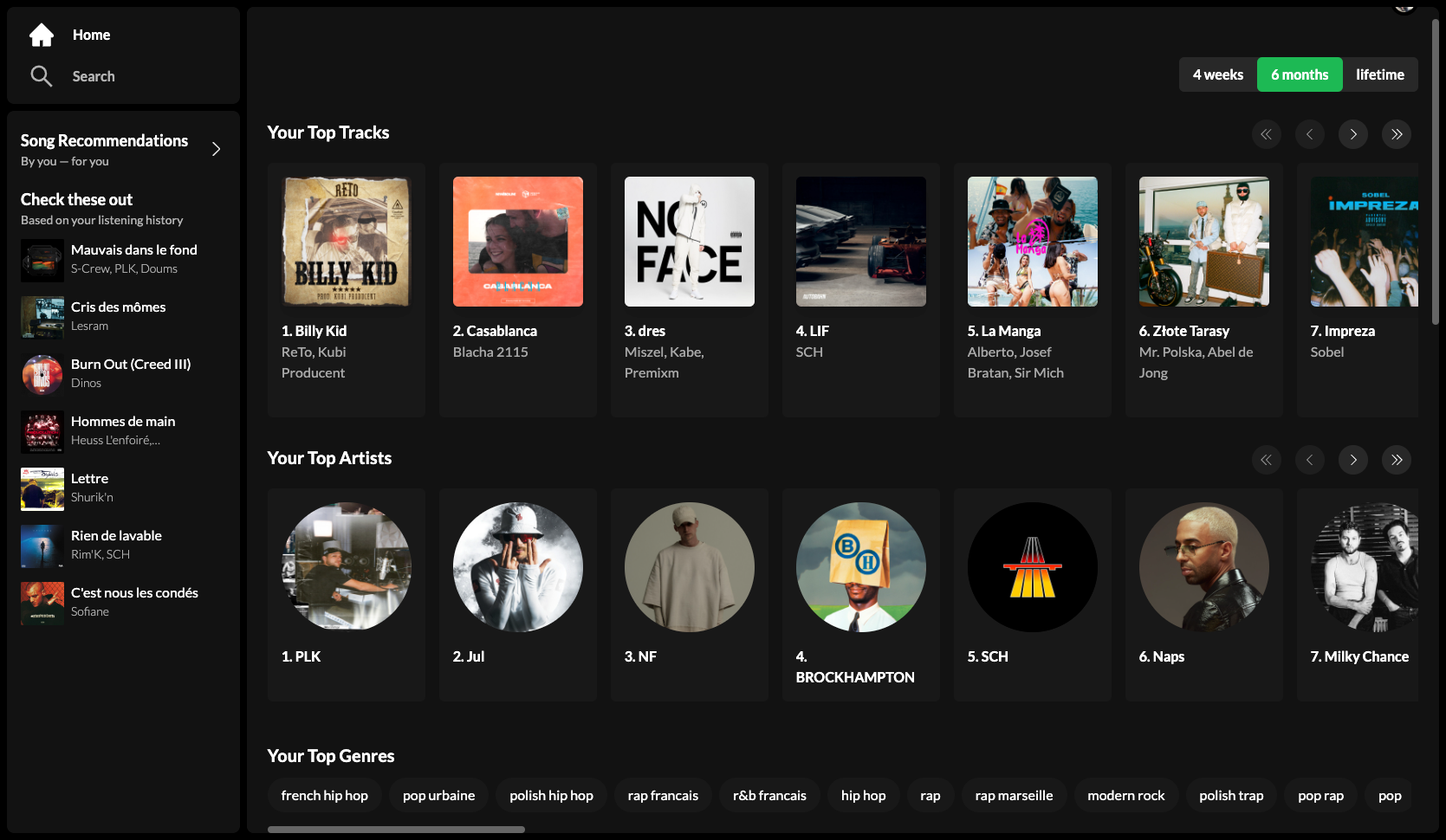Select the polish trap genre chip

[x=1231, y=795]
